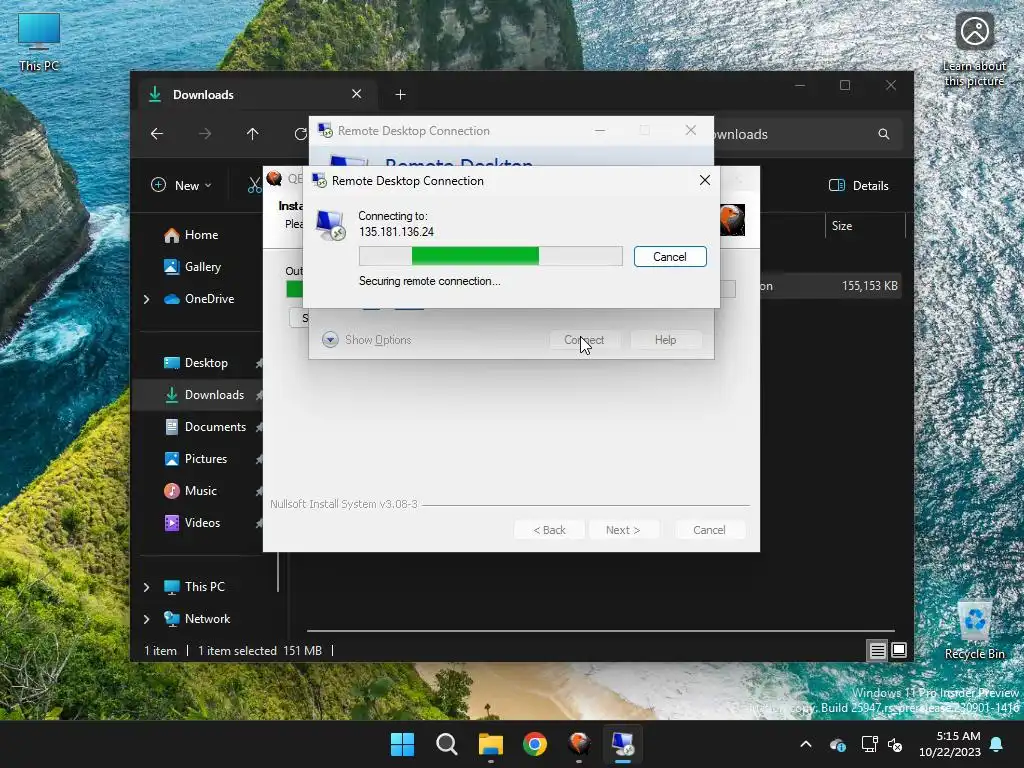Switch to large thumbnails view
Image resolution: width=1024 pixels, height=768 pixels.
(x=899, y=650)
